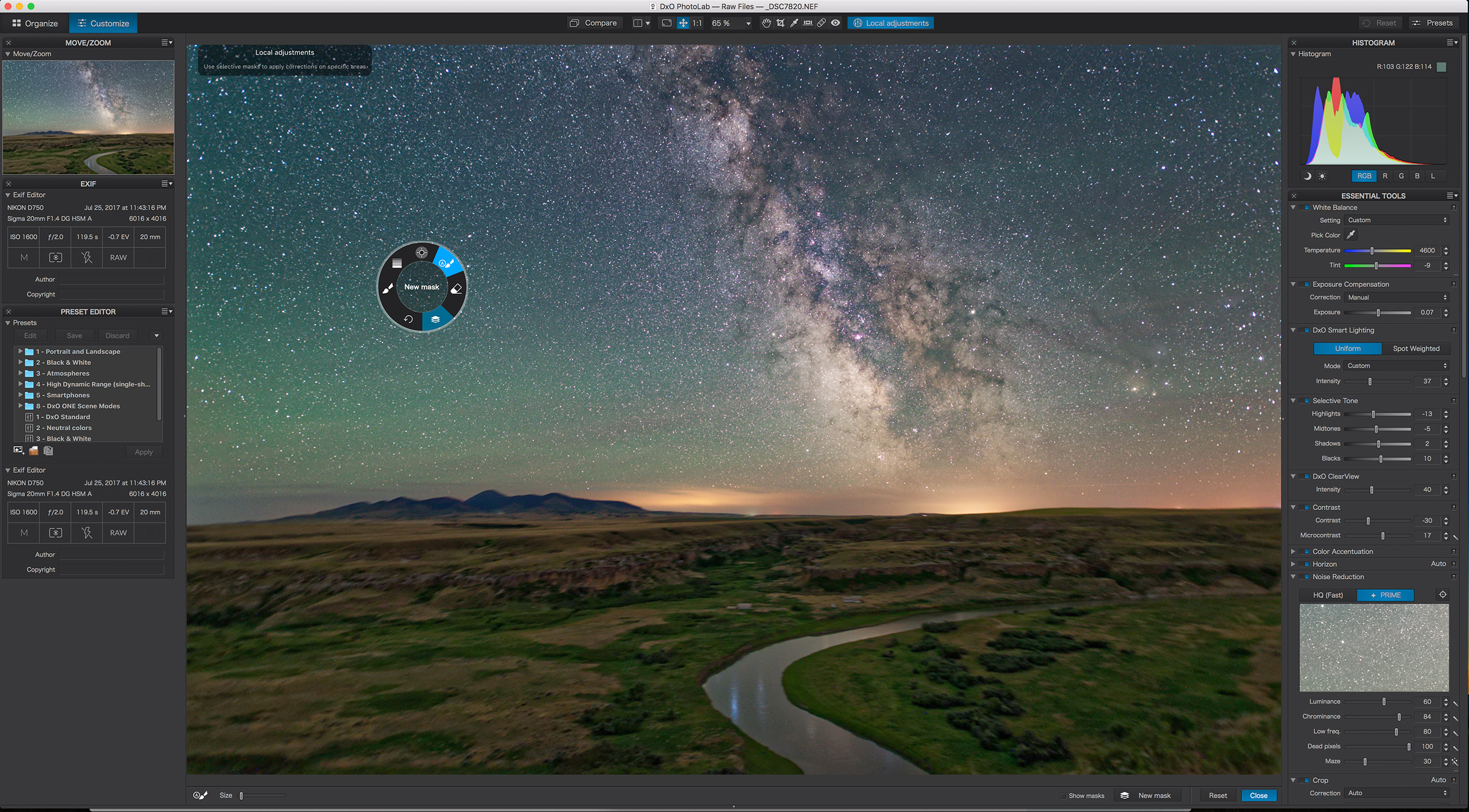This screenshot has width=1469, height=812.
Task: Click the fit-to-screen zoom icon
Action: click(666, 23)
